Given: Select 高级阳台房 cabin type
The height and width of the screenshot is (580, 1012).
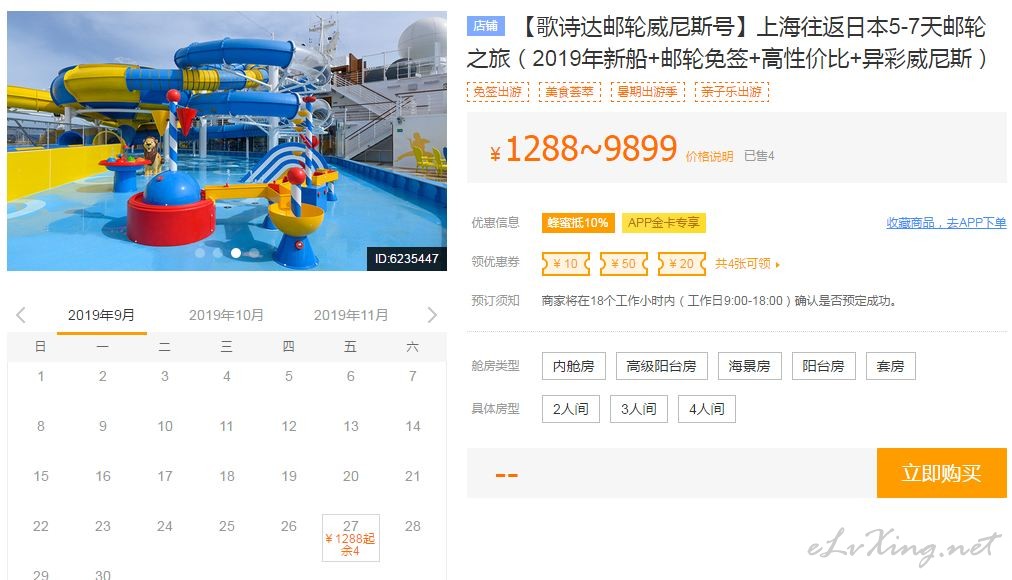Looking at the screenshot, I should [662, 366].
